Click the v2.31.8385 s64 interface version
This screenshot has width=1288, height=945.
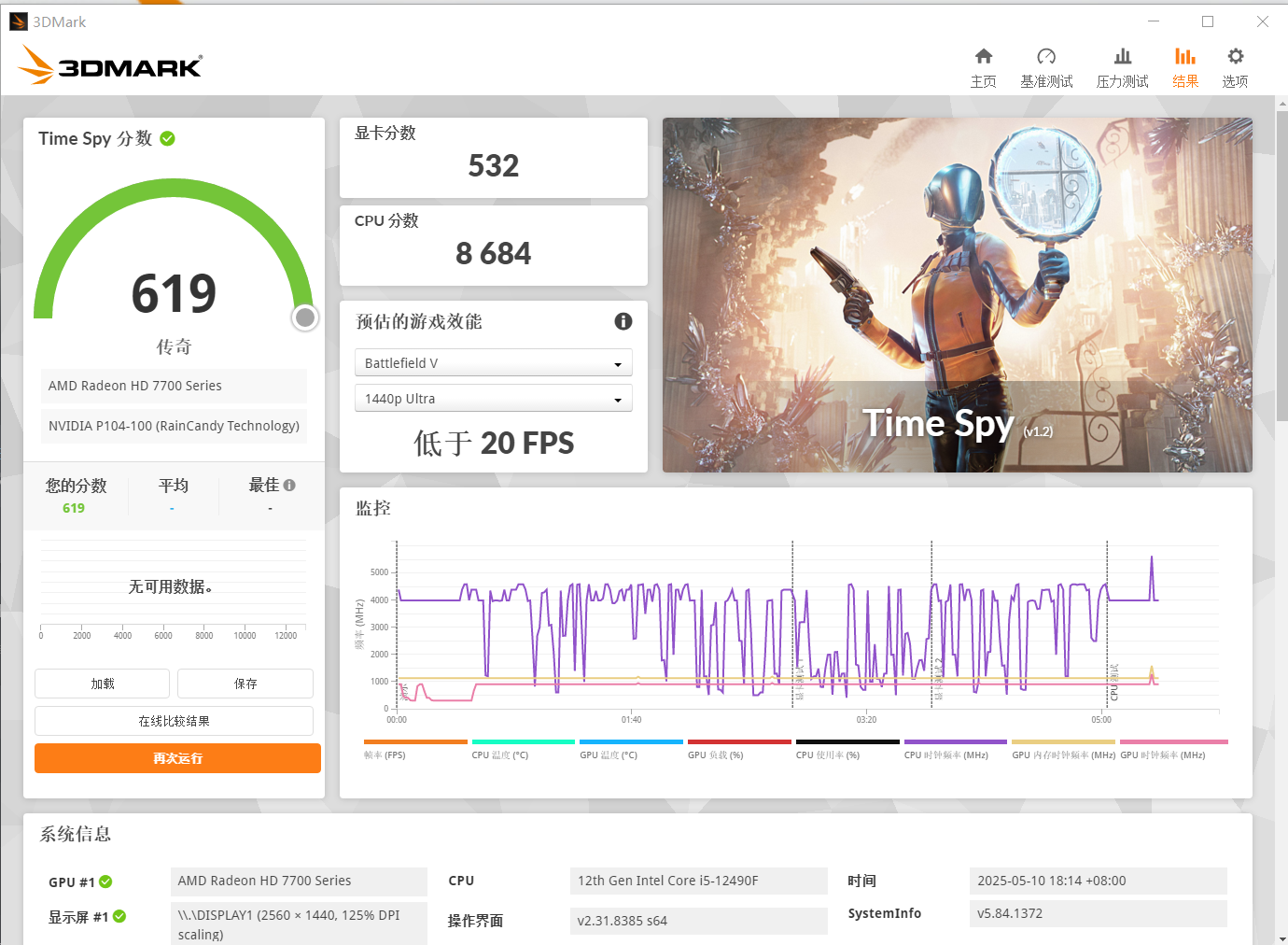(x=698, y=921)
